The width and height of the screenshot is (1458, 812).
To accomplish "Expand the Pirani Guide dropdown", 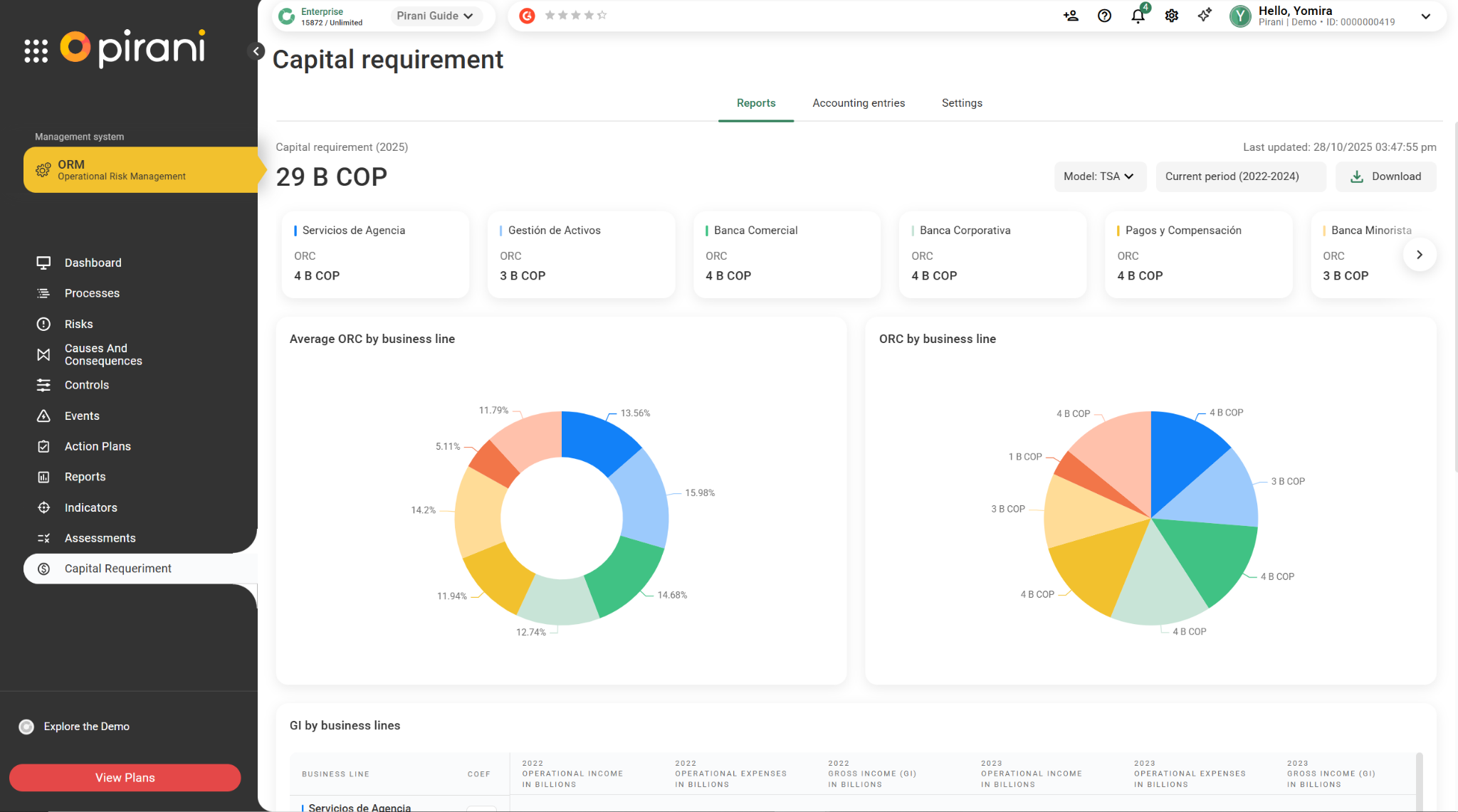I will click(435, 16).
